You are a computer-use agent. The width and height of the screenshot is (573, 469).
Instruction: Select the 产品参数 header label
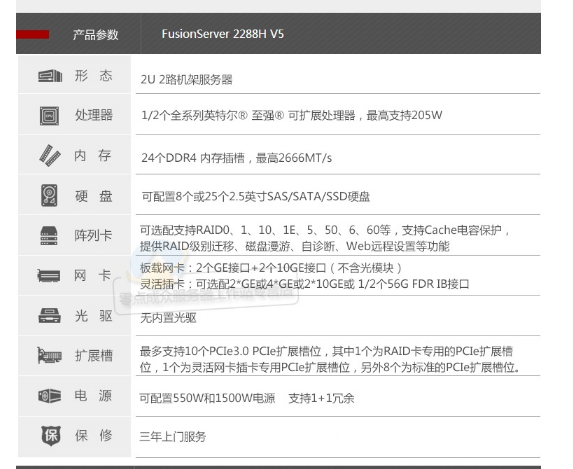click(95, 35)
